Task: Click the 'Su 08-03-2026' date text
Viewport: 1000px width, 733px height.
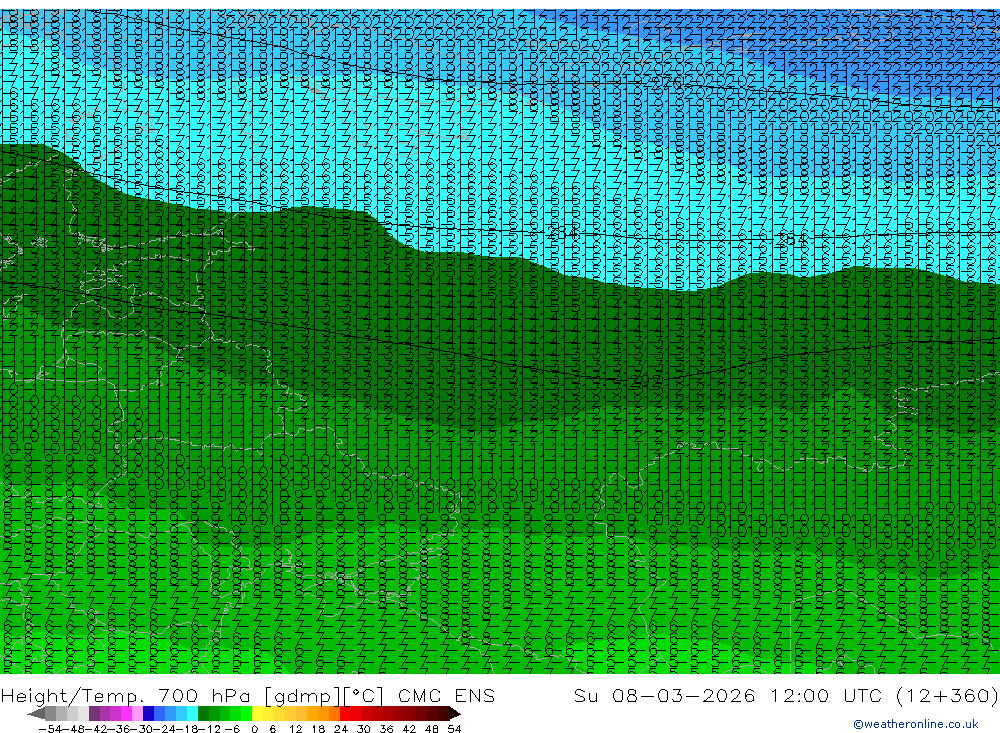Action: [665, 695]
